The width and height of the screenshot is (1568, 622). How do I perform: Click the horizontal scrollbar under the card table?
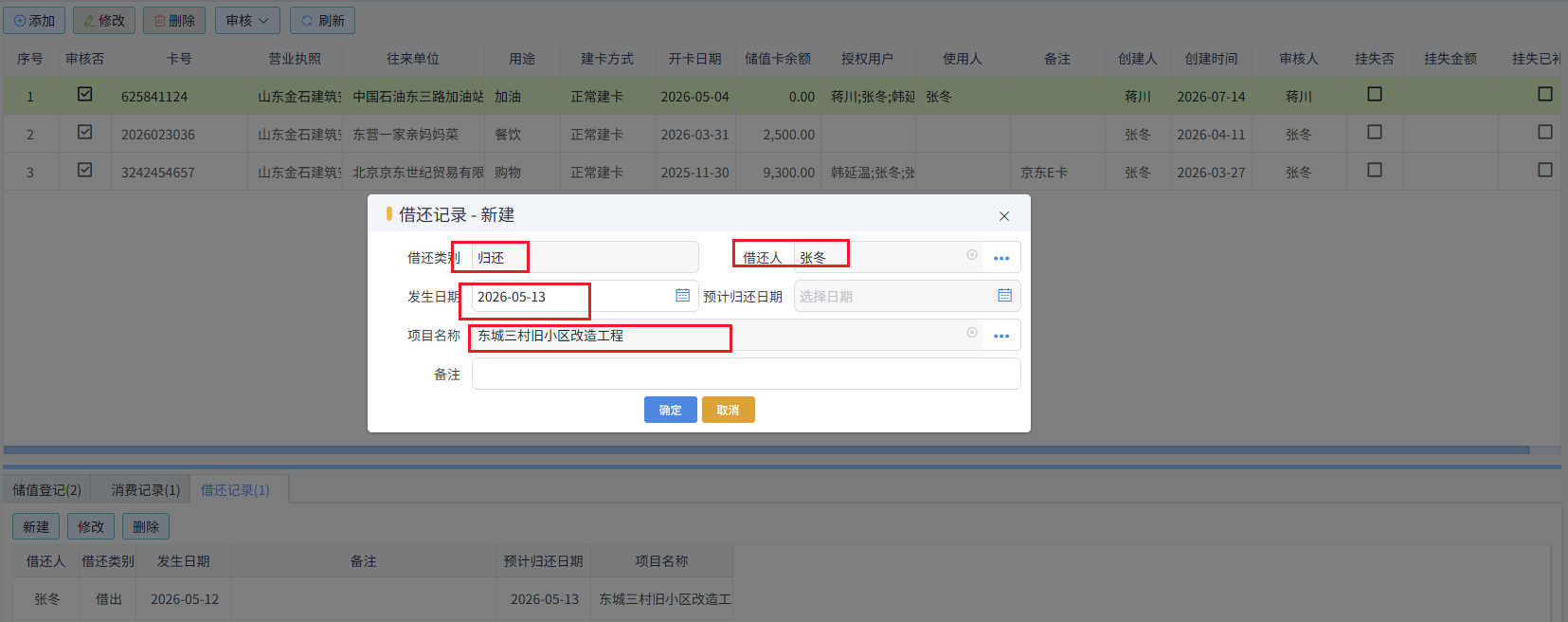coord(766,449)
